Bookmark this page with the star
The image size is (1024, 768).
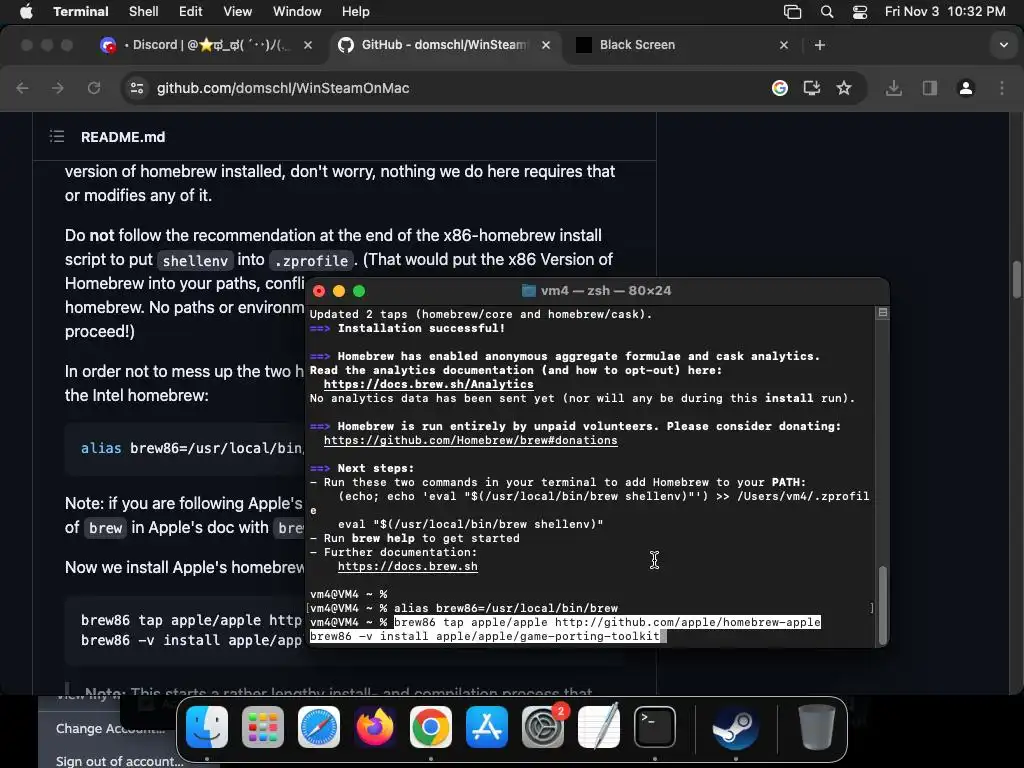tap(844, 88)
